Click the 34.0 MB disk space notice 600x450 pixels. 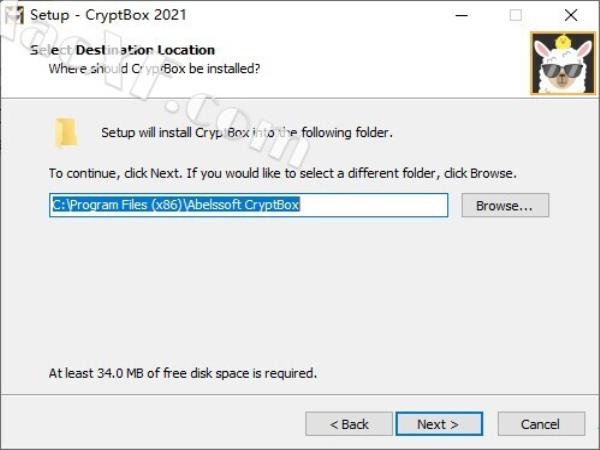tap(183, 373)
